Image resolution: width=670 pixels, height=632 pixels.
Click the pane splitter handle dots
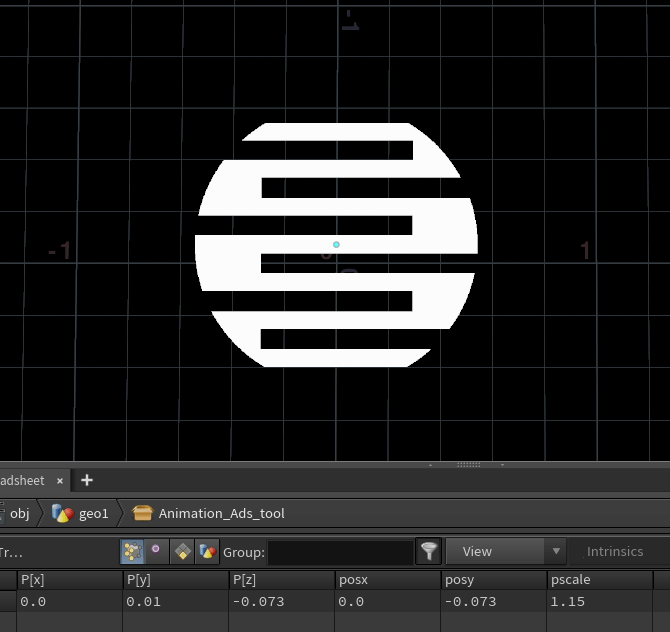pos(468,464)
